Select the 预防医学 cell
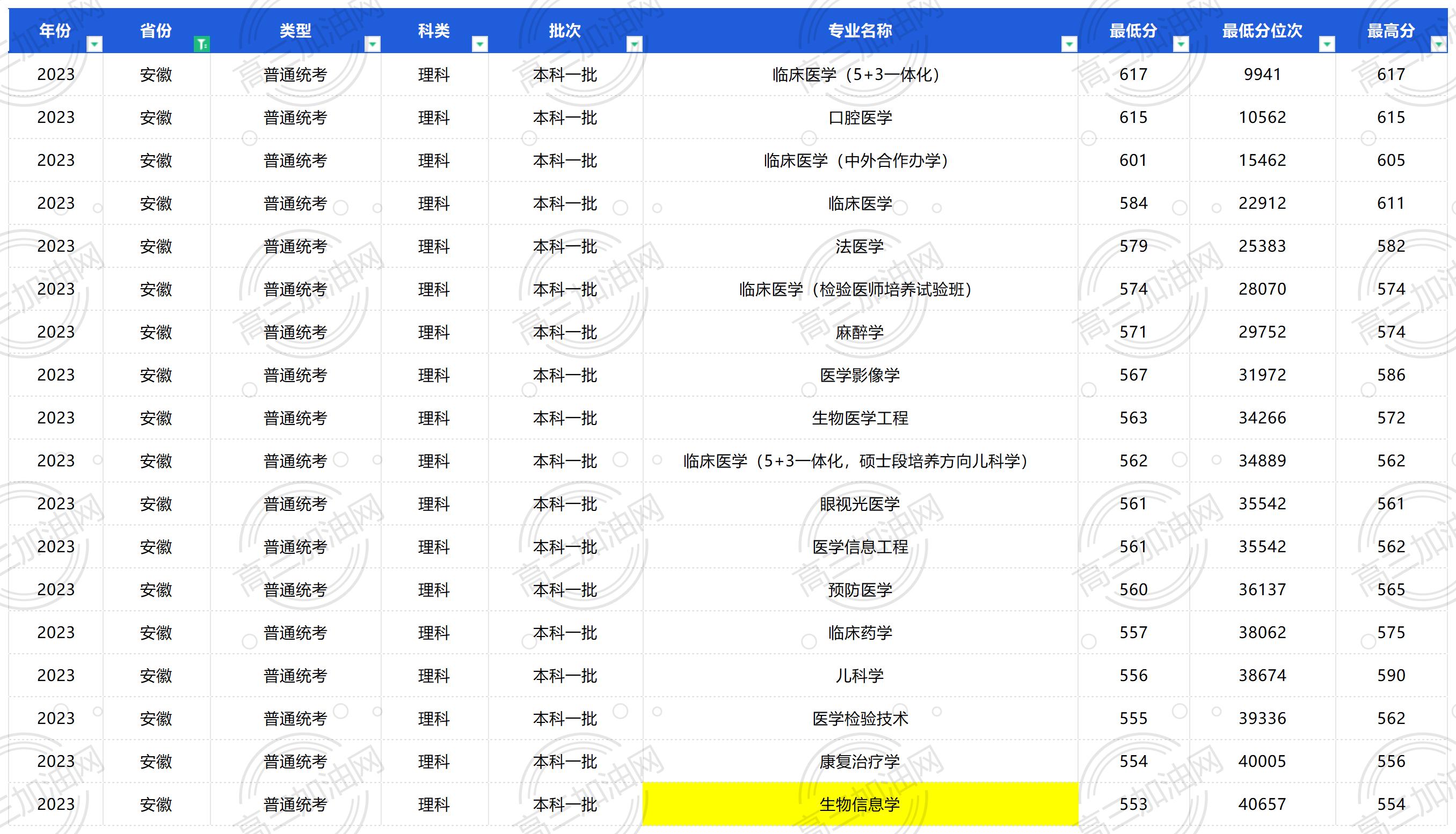The height and width of the screenshot is (834, 1456). click(x=860, y=590)
